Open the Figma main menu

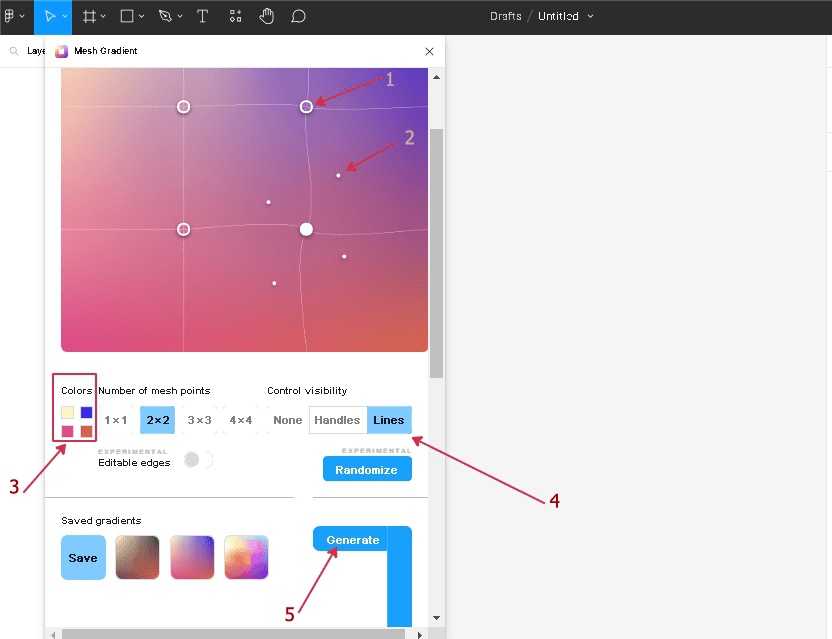13,16
